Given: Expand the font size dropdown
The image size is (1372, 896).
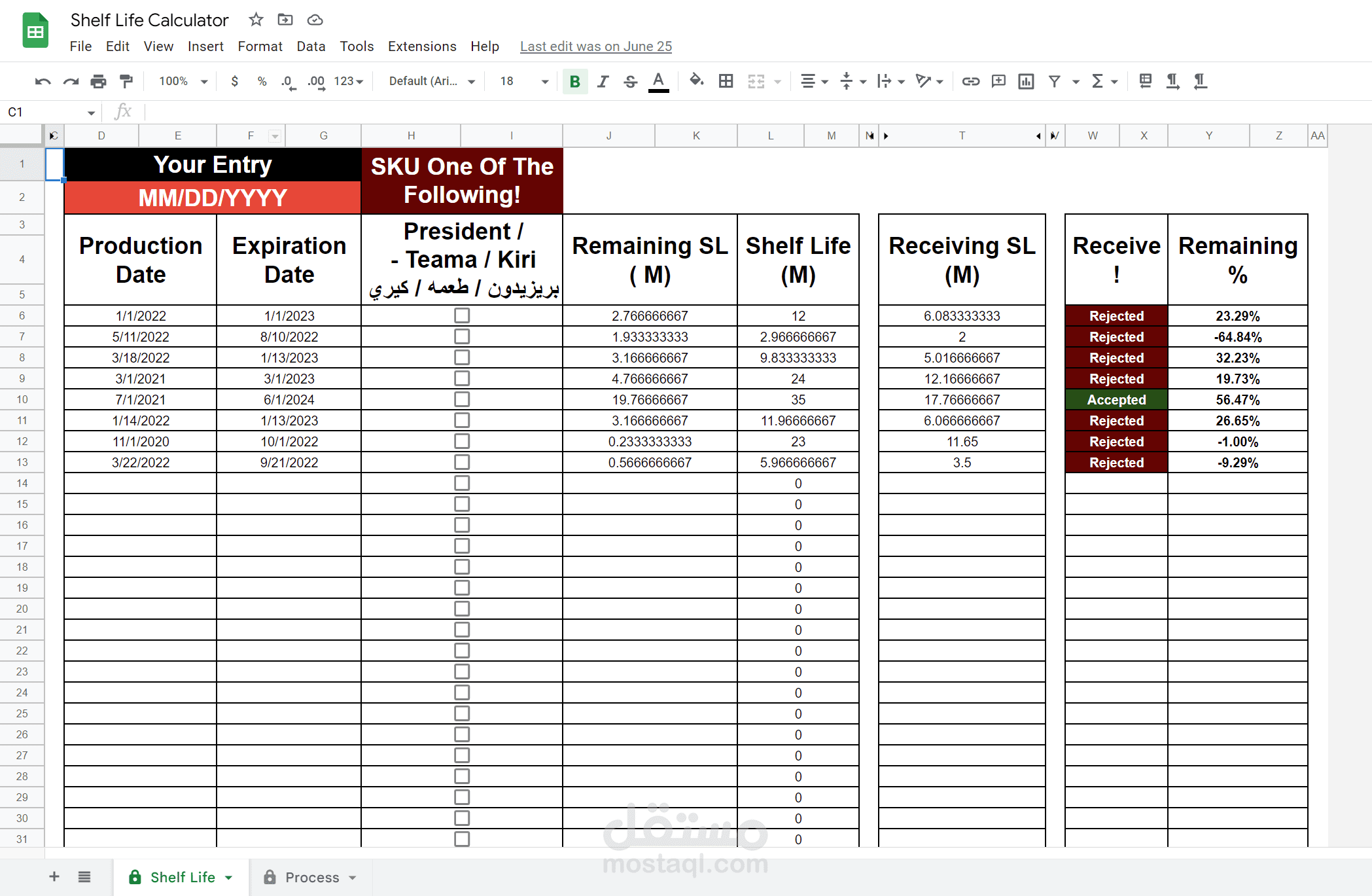Looking at the screenshot, I should point(544,81).
